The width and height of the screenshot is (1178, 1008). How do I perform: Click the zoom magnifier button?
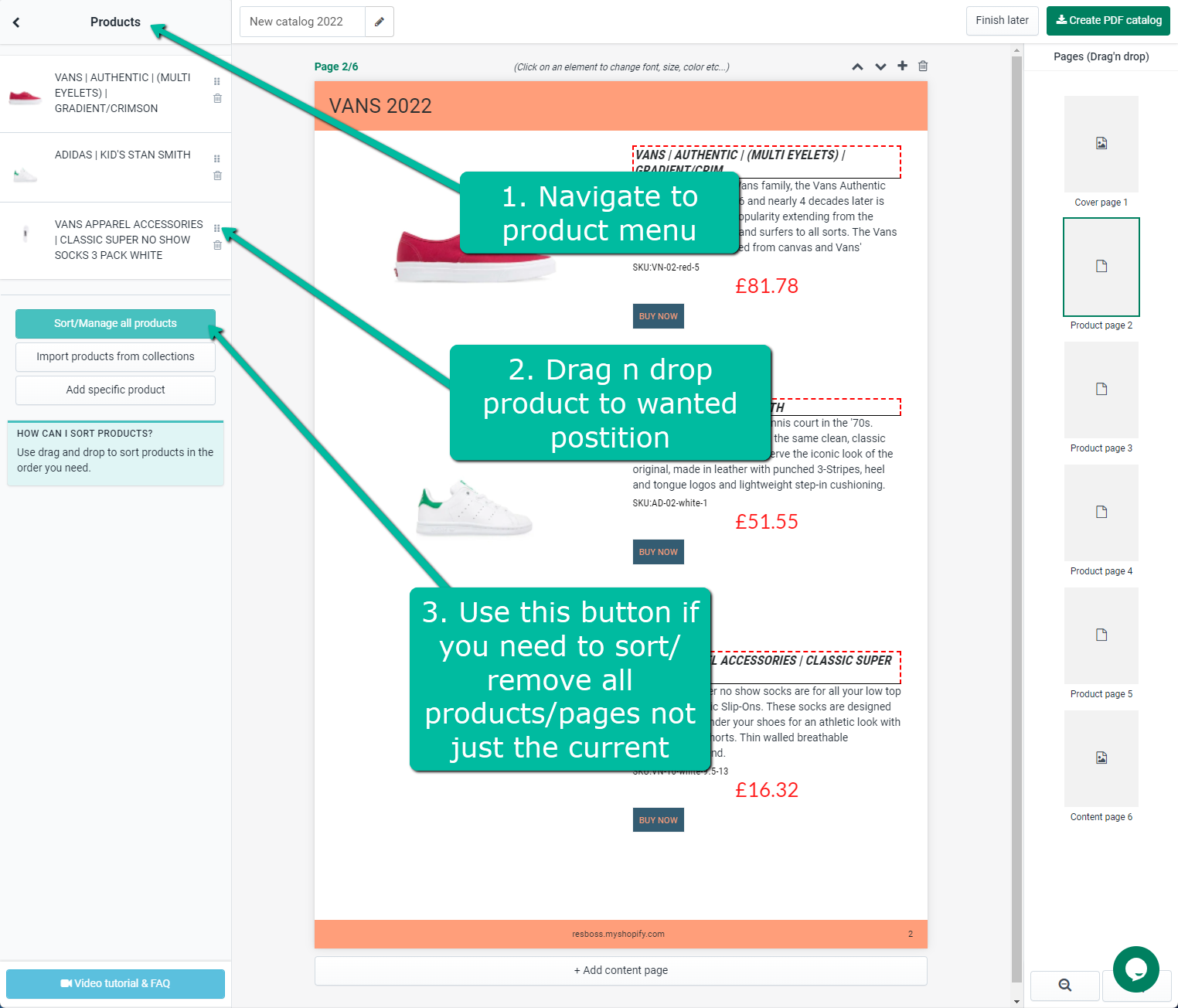1064,985
